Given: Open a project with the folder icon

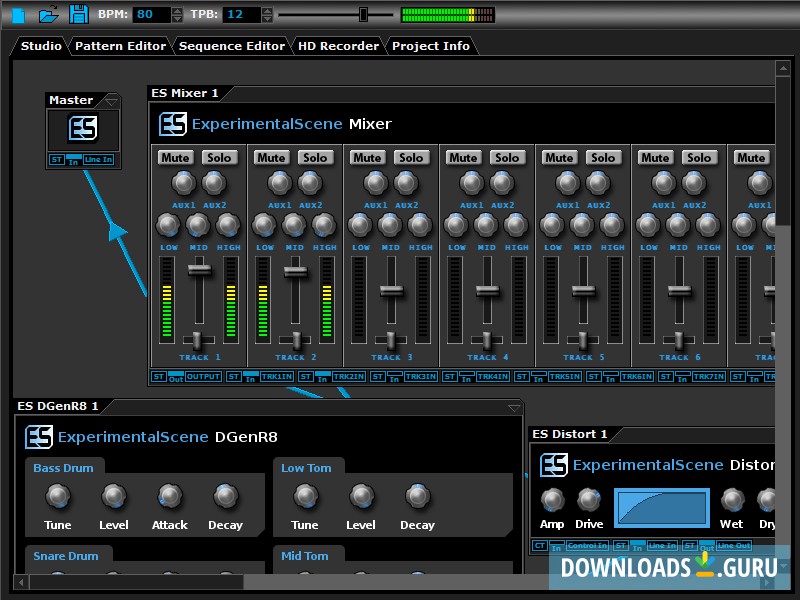Looking at the screenshot, I should (x=48, y=15).
